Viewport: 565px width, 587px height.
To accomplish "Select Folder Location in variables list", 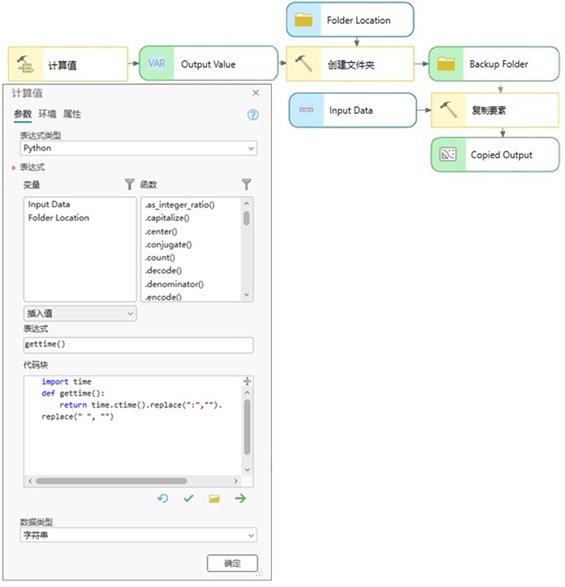I will coord(59,218).
